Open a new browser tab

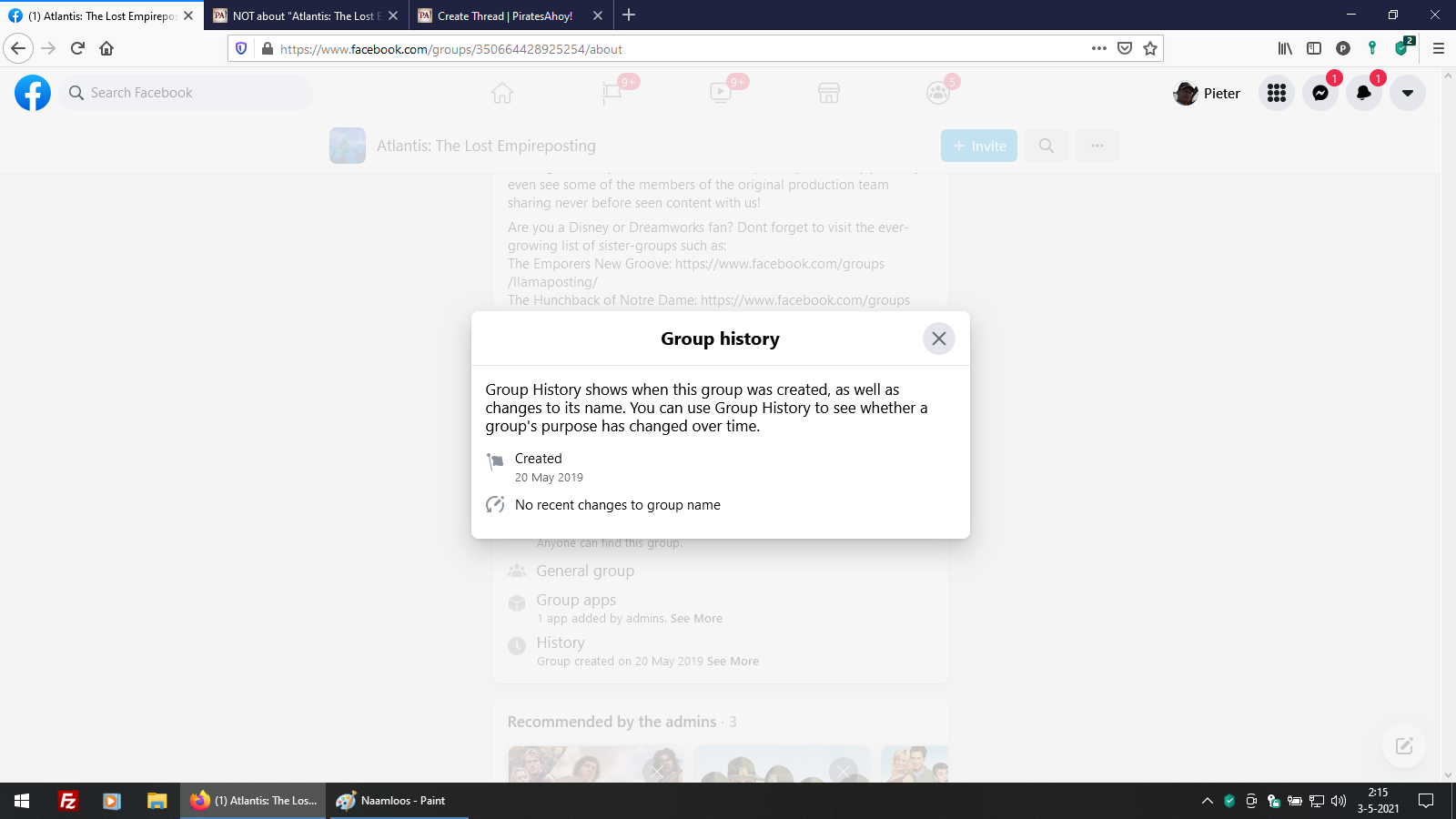[x=629, y=15]
